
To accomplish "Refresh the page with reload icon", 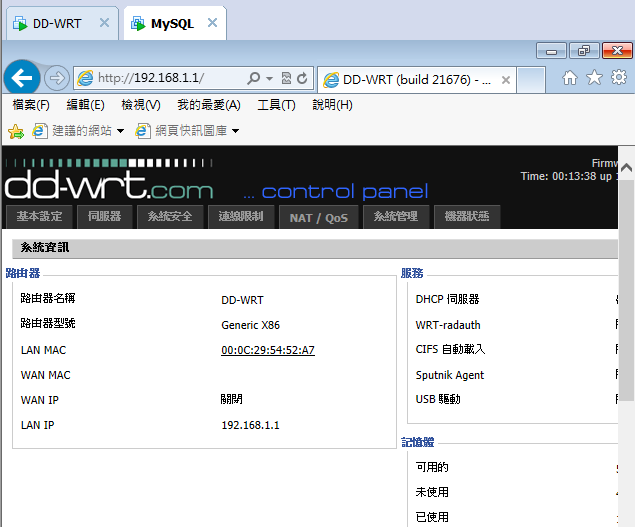I will point(302,78).
